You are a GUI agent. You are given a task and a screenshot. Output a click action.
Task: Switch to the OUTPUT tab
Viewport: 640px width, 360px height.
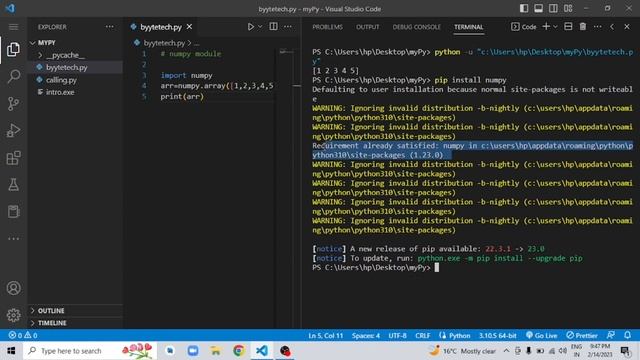pos(367,27)
